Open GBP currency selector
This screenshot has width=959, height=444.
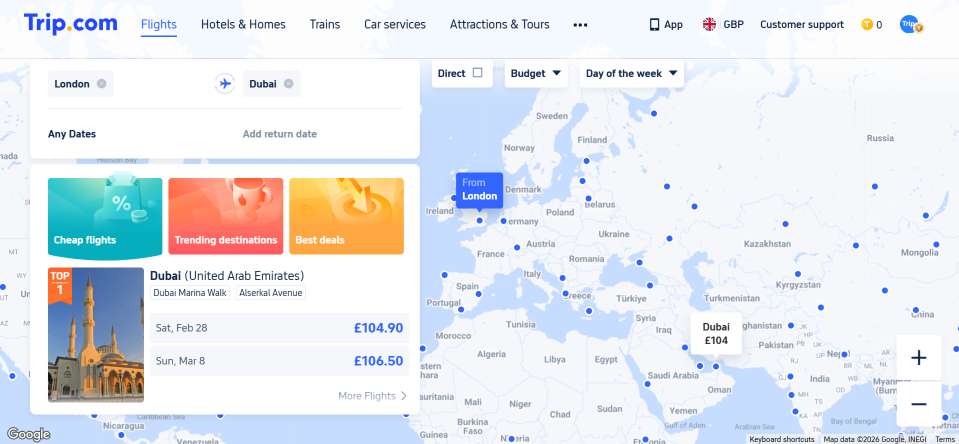point(733,24)
